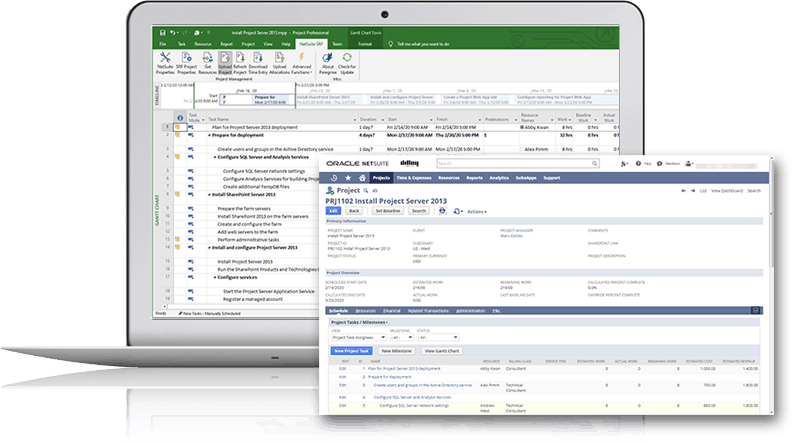Open the Task Name column filter dropdown
This screenshot has height=443, width=792.
tap(355, 120)
